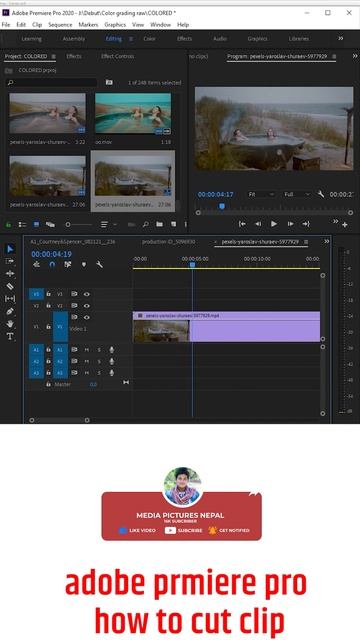
Task: Click the Project panel search field
Action: [x=52, y=82]
